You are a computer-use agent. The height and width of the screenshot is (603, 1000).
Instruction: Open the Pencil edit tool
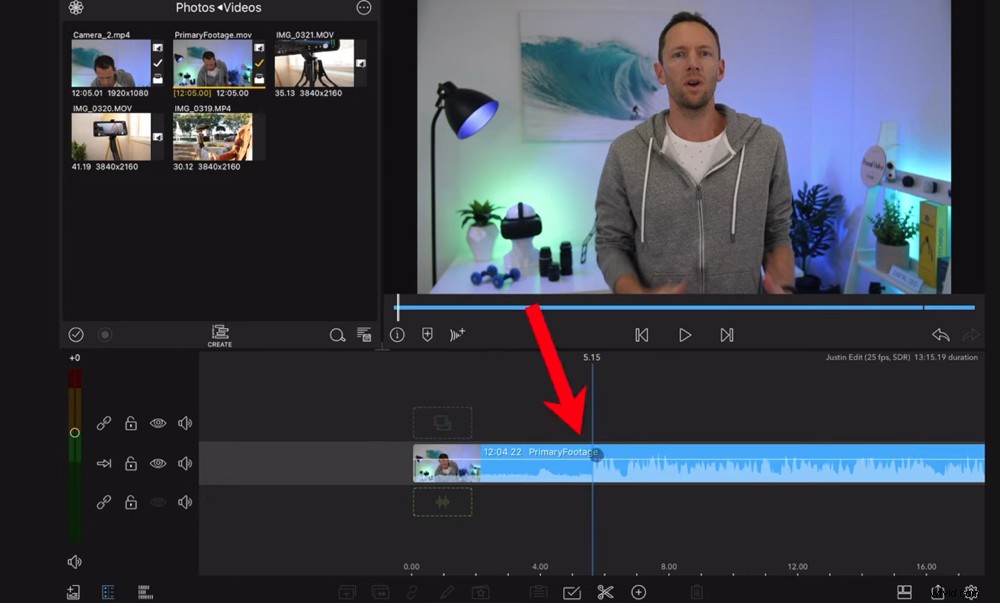click(x=448, y=591)
